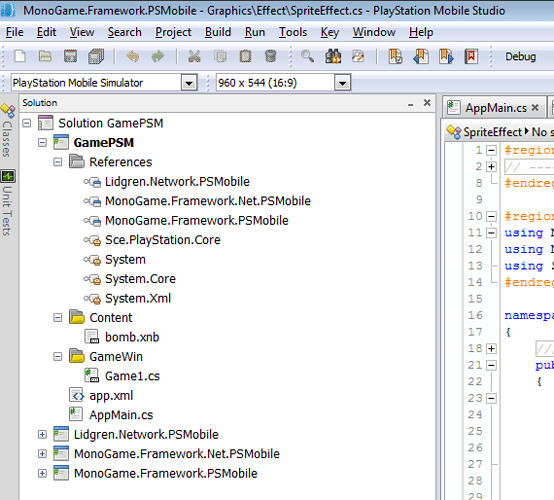554x500 pixels.
Task: Collapse the Content folder
Action: (58, 318)
